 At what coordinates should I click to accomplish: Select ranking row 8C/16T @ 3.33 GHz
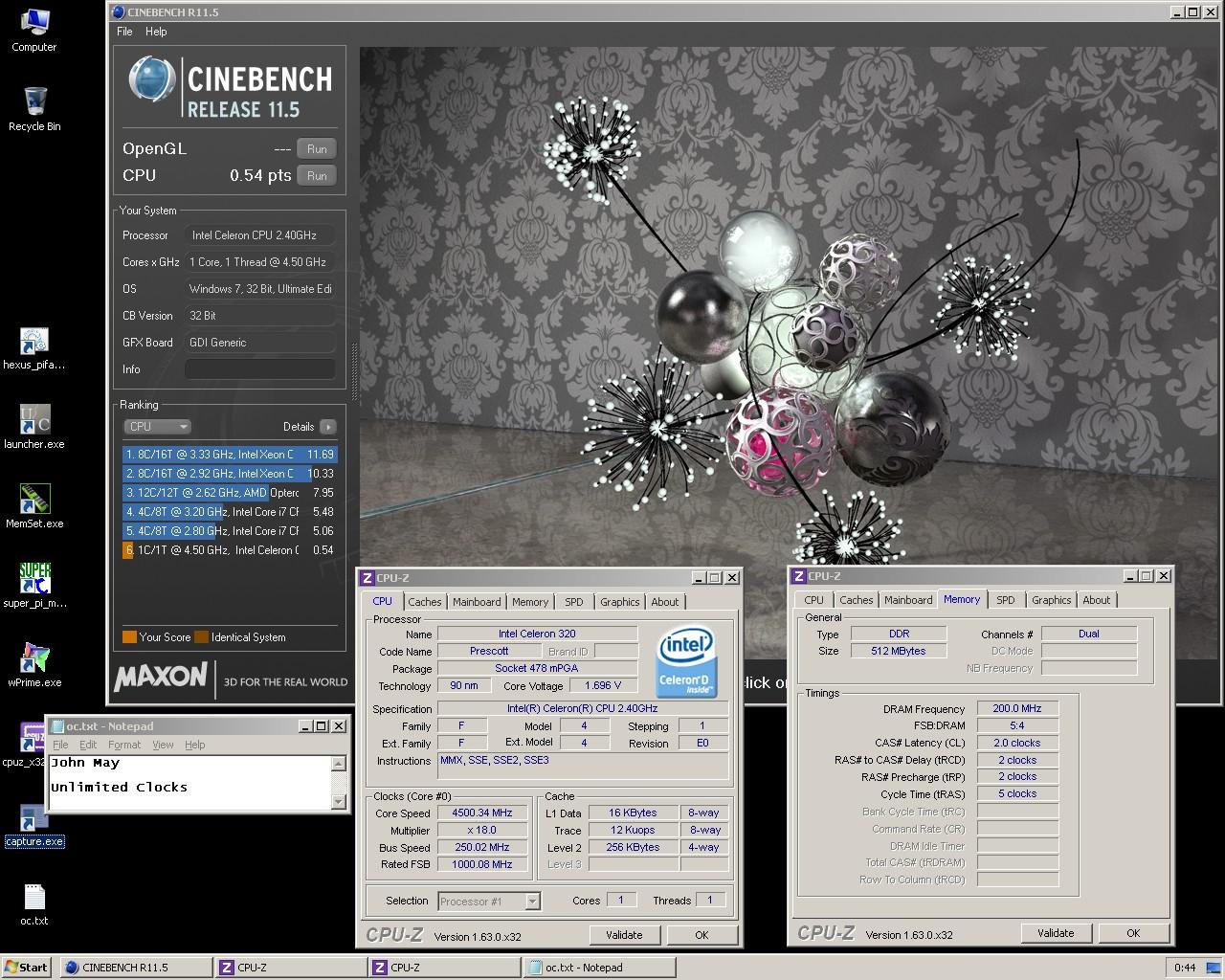[x=230, y=455]
